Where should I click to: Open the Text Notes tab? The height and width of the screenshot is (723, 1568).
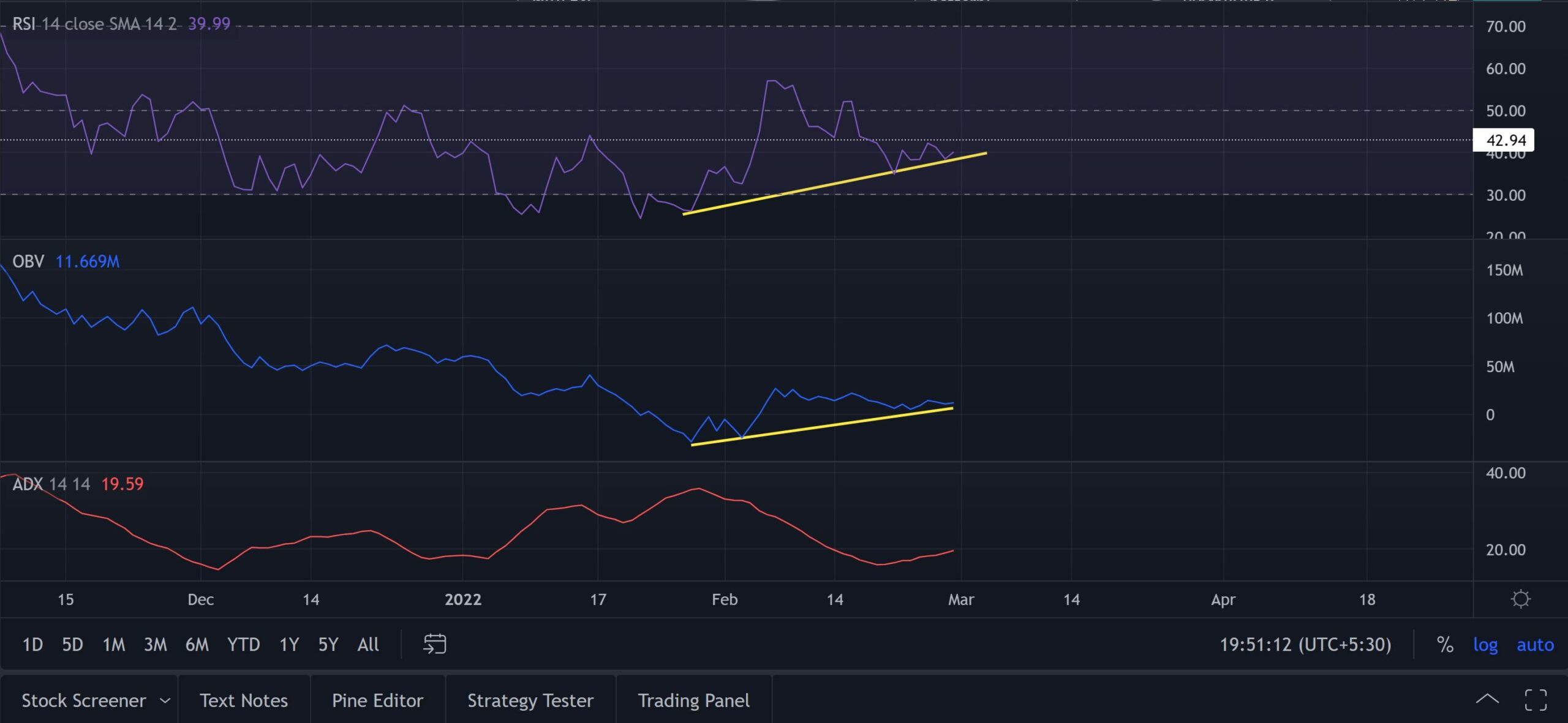243,700
